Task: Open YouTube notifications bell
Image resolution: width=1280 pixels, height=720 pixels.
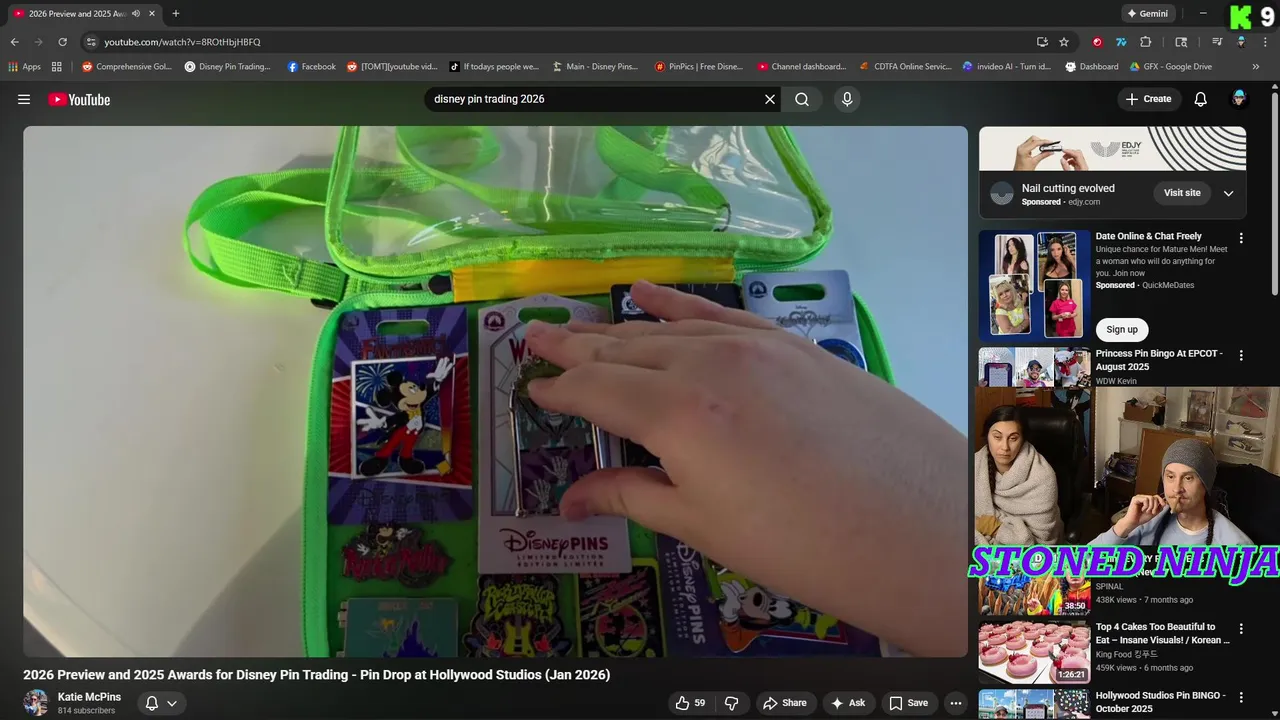Action: click(x=1201, y=99)
